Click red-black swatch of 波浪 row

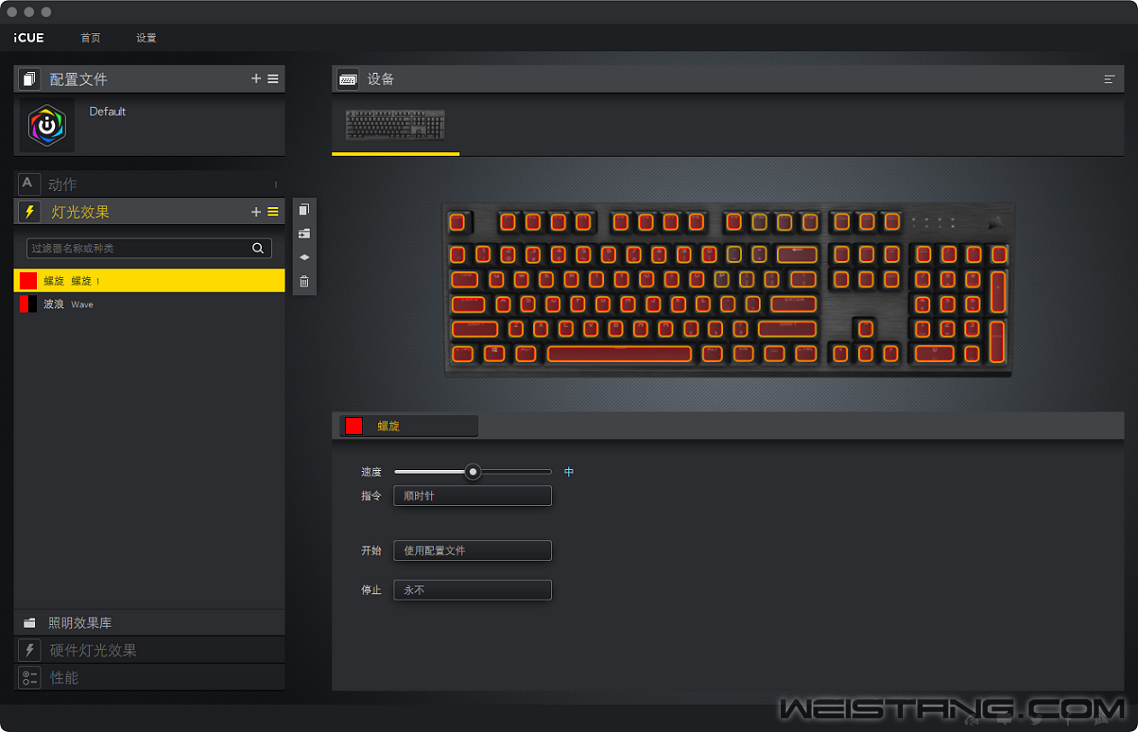click(28, 304)
